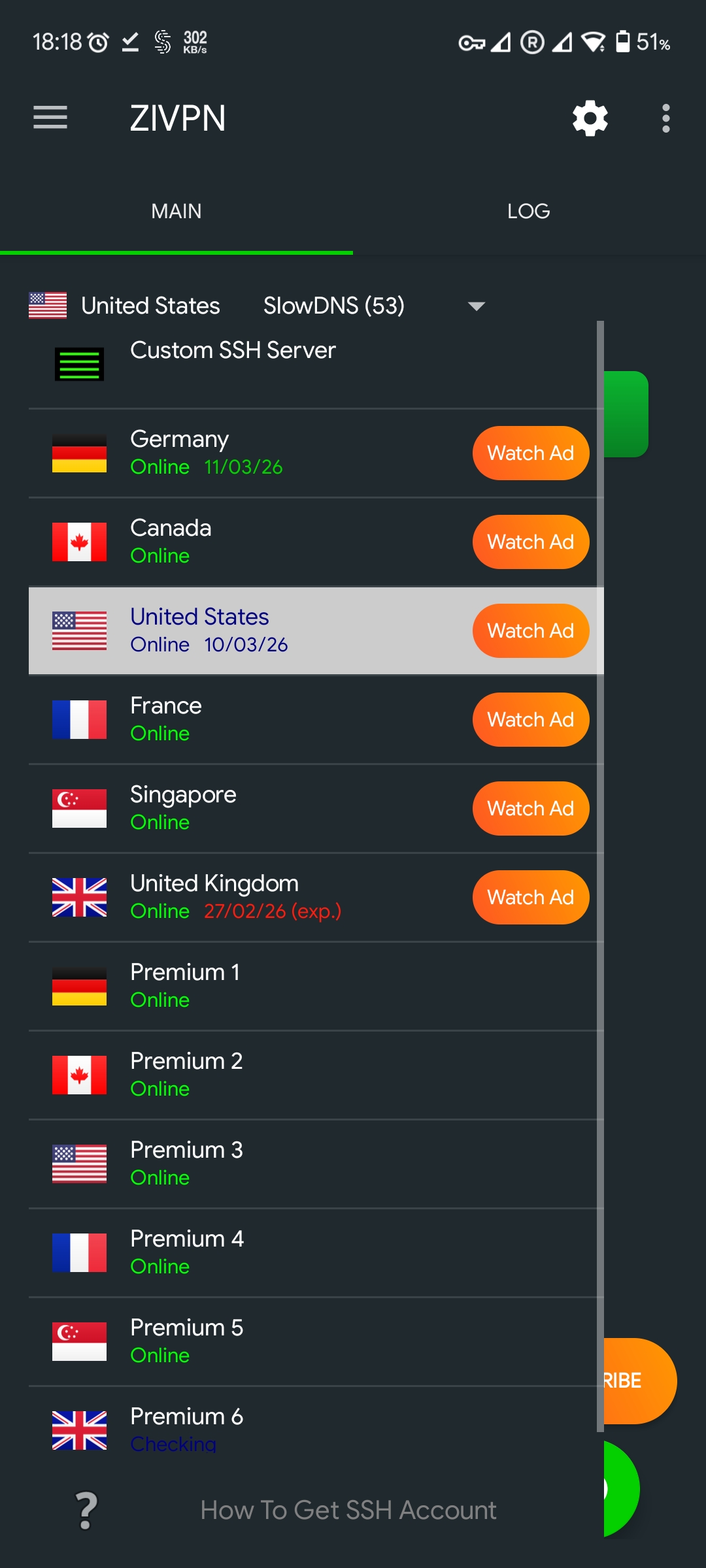Tap the Germany flag icon

click(x=79, y=453)
